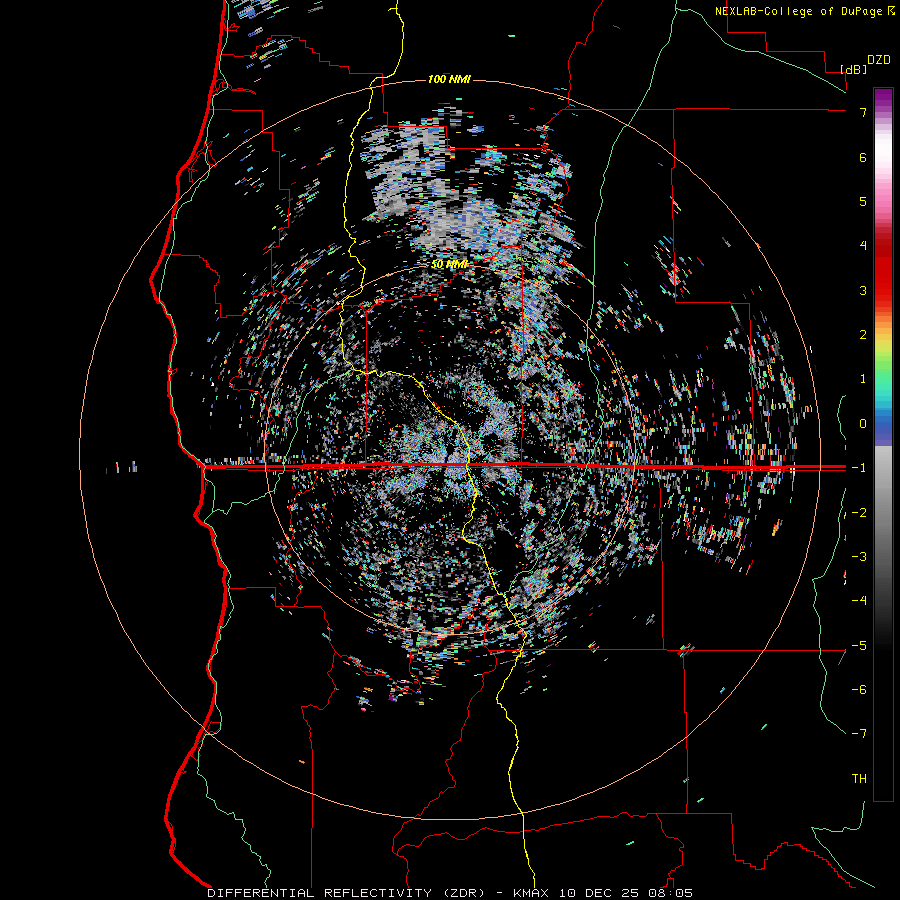Click the -2 value on color scale

click(859, 513)
